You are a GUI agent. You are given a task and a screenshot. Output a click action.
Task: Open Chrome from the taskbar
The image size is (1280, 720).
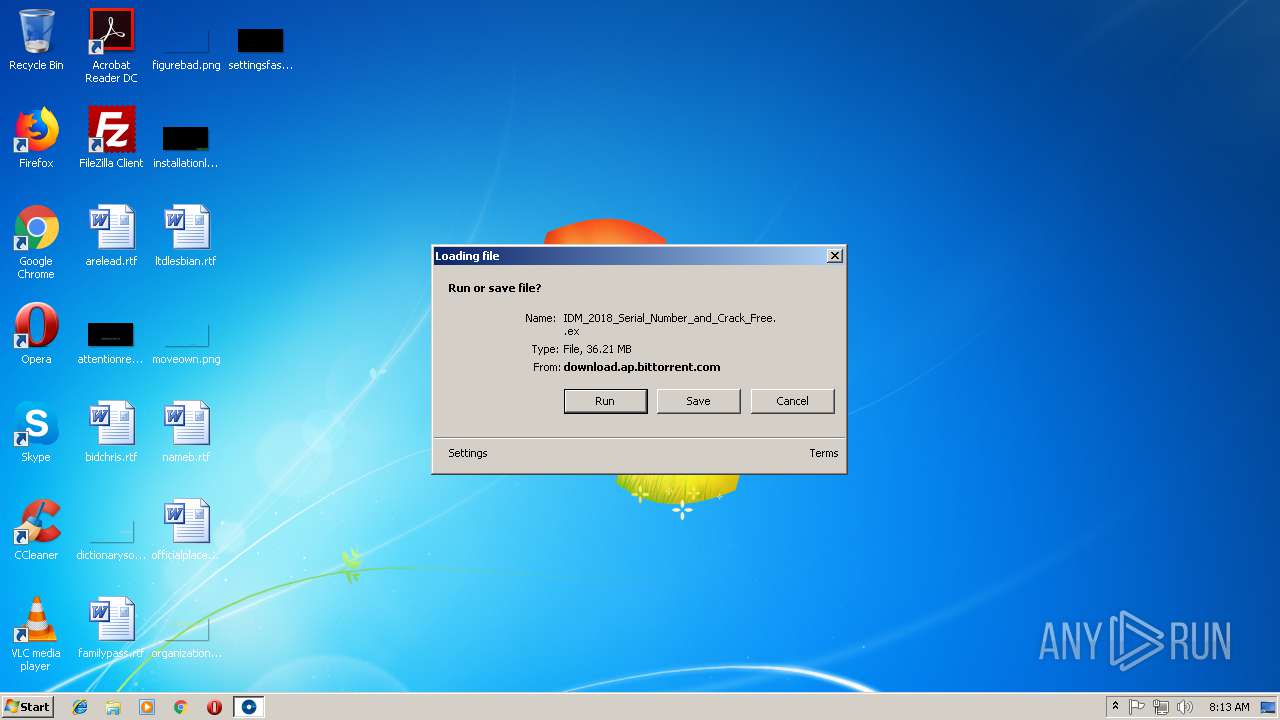click(x=181, y=707)
